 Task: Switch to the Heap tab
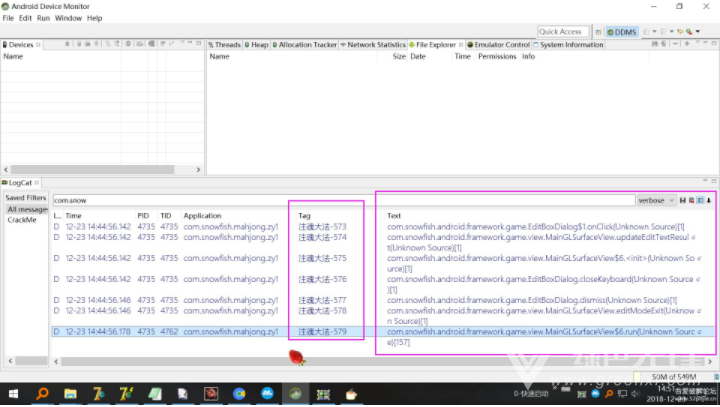256,45
